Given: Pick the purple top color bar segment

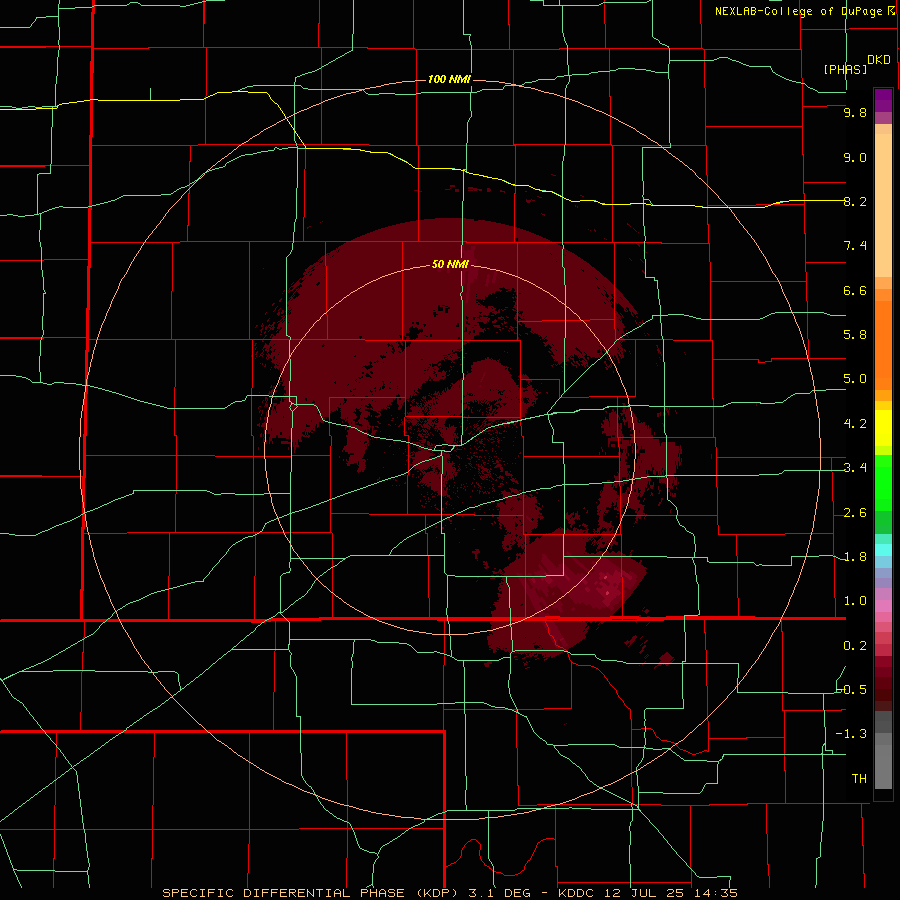Looking at the screenshot, I should [883, 100].
